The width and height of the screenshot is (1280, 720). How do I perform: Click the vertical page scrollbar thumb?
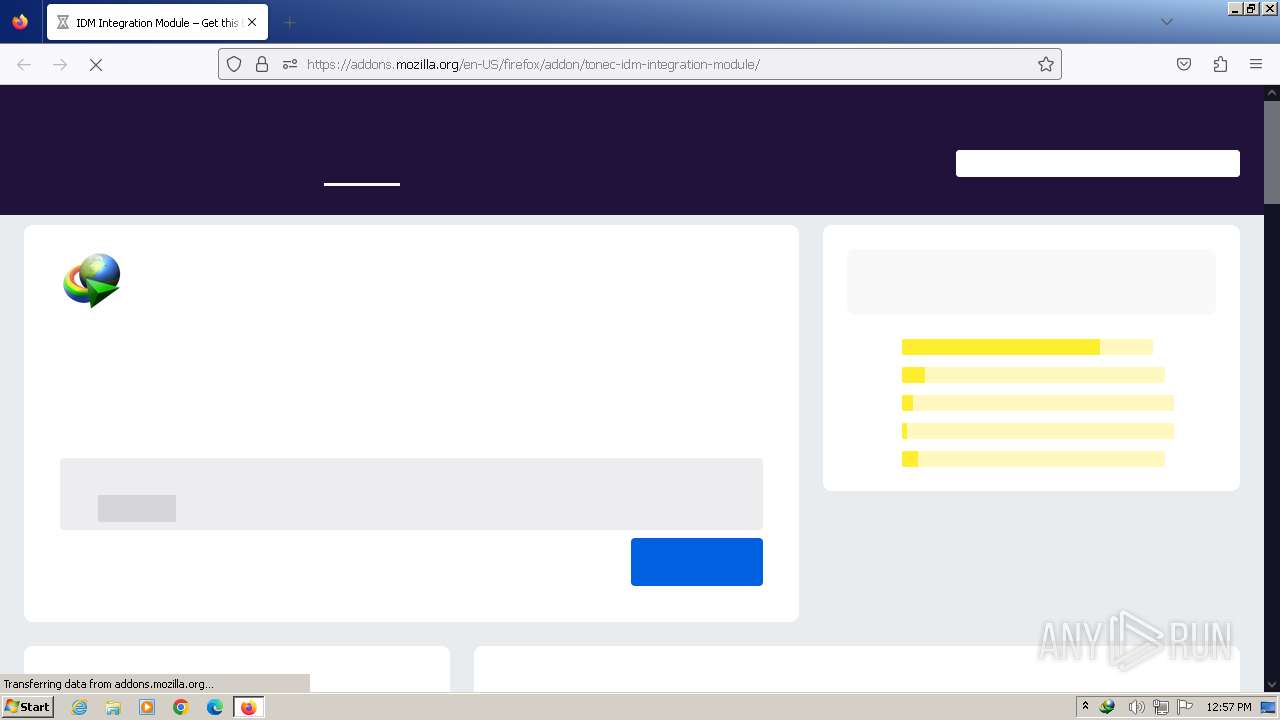[x=1272, y=153]
